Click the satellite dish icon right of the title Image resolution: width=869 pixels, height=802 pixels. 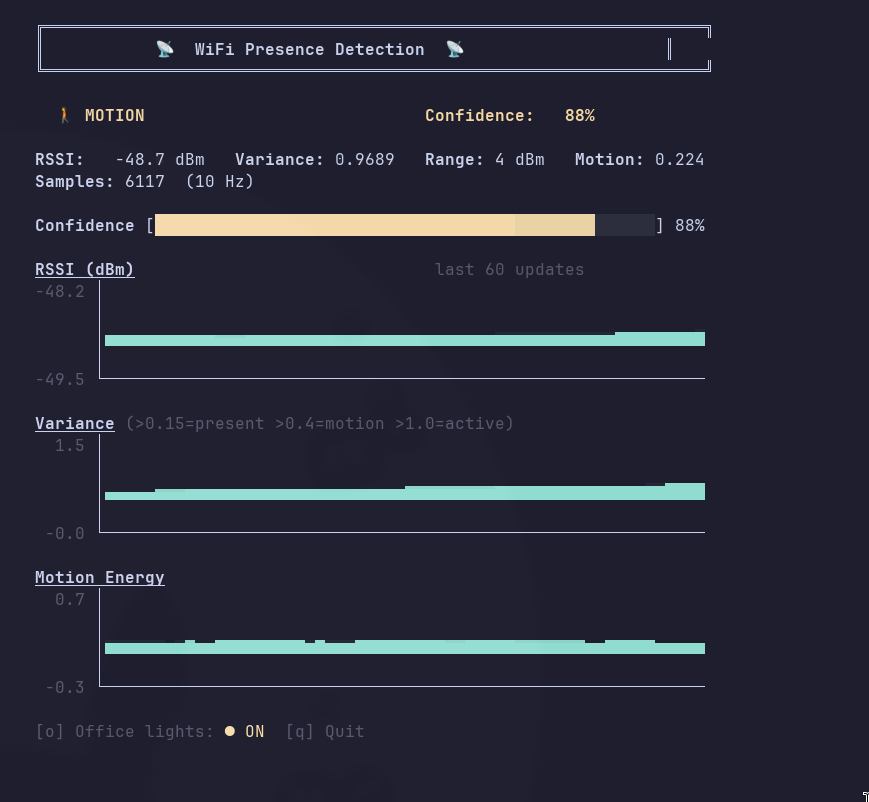(x=455, y=49)
